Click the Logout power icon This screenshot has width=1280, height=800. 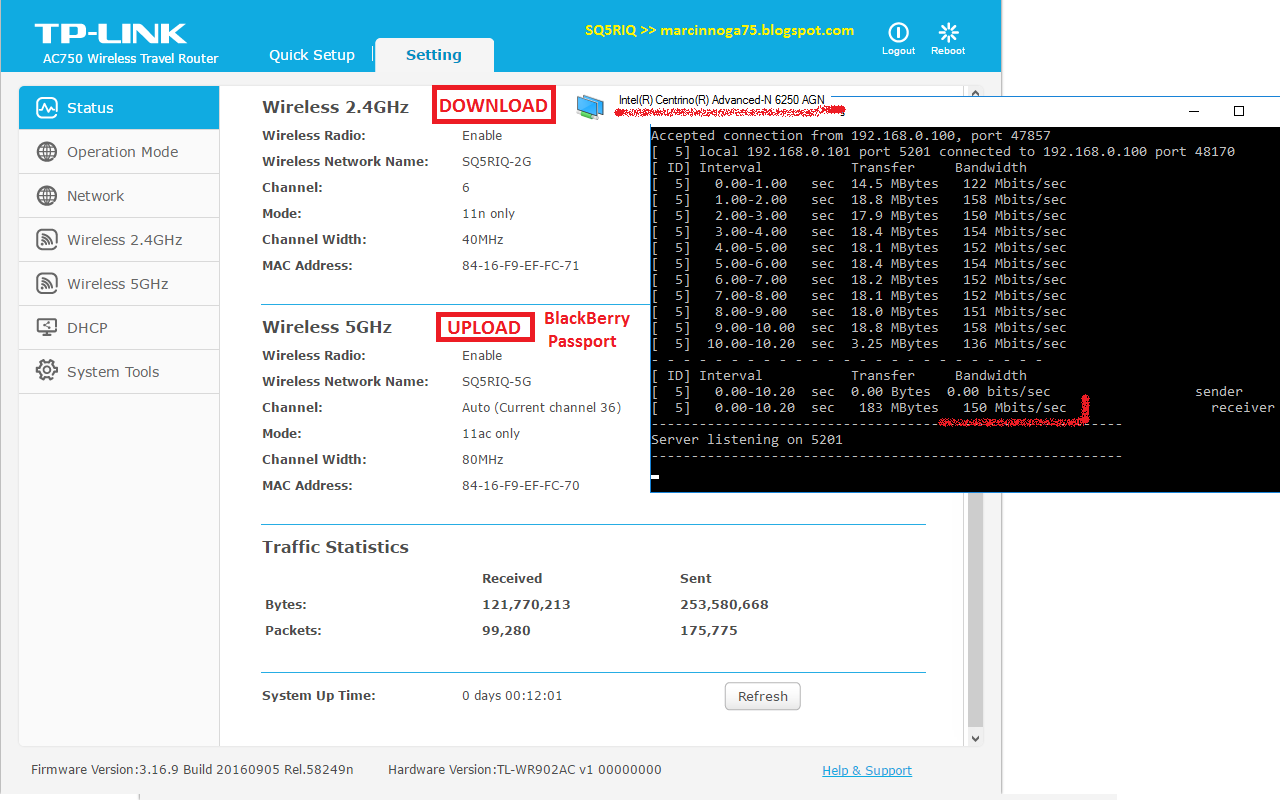click(898, 32)
